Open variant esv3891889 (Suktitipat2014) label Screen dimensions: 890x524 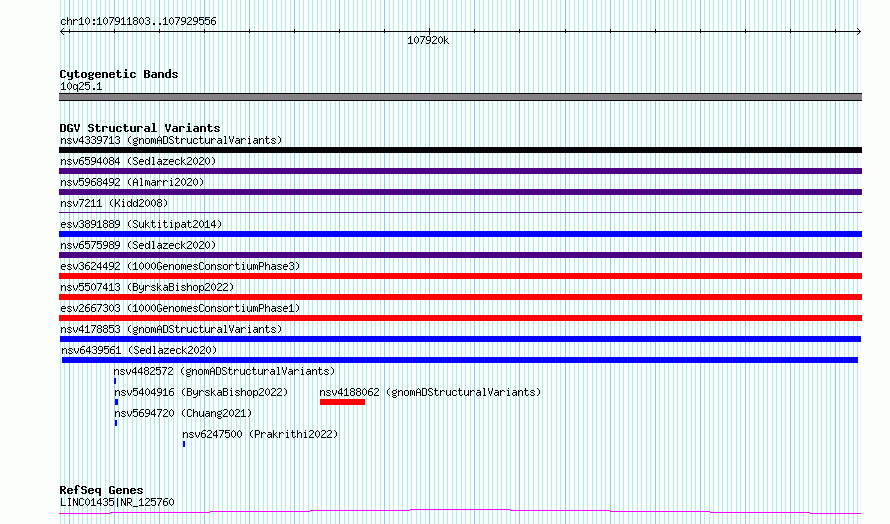(141, 224)
